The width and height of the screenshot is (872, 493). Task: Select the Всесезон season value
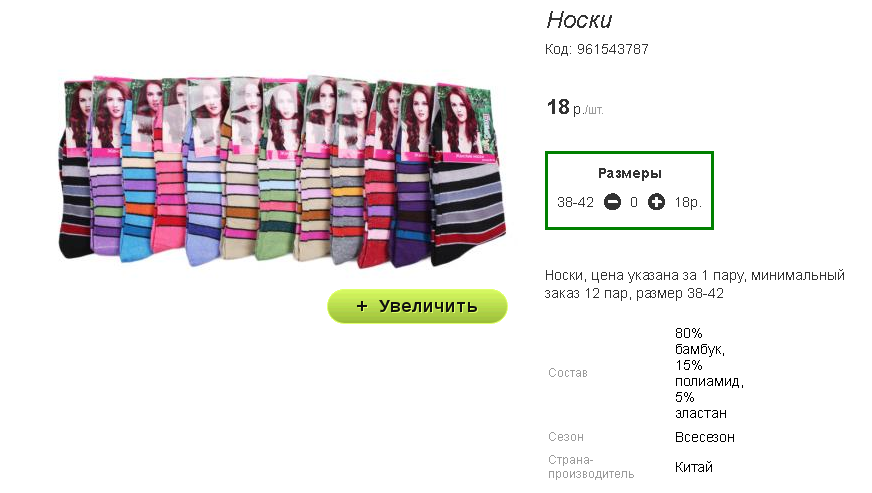point(705,437)
